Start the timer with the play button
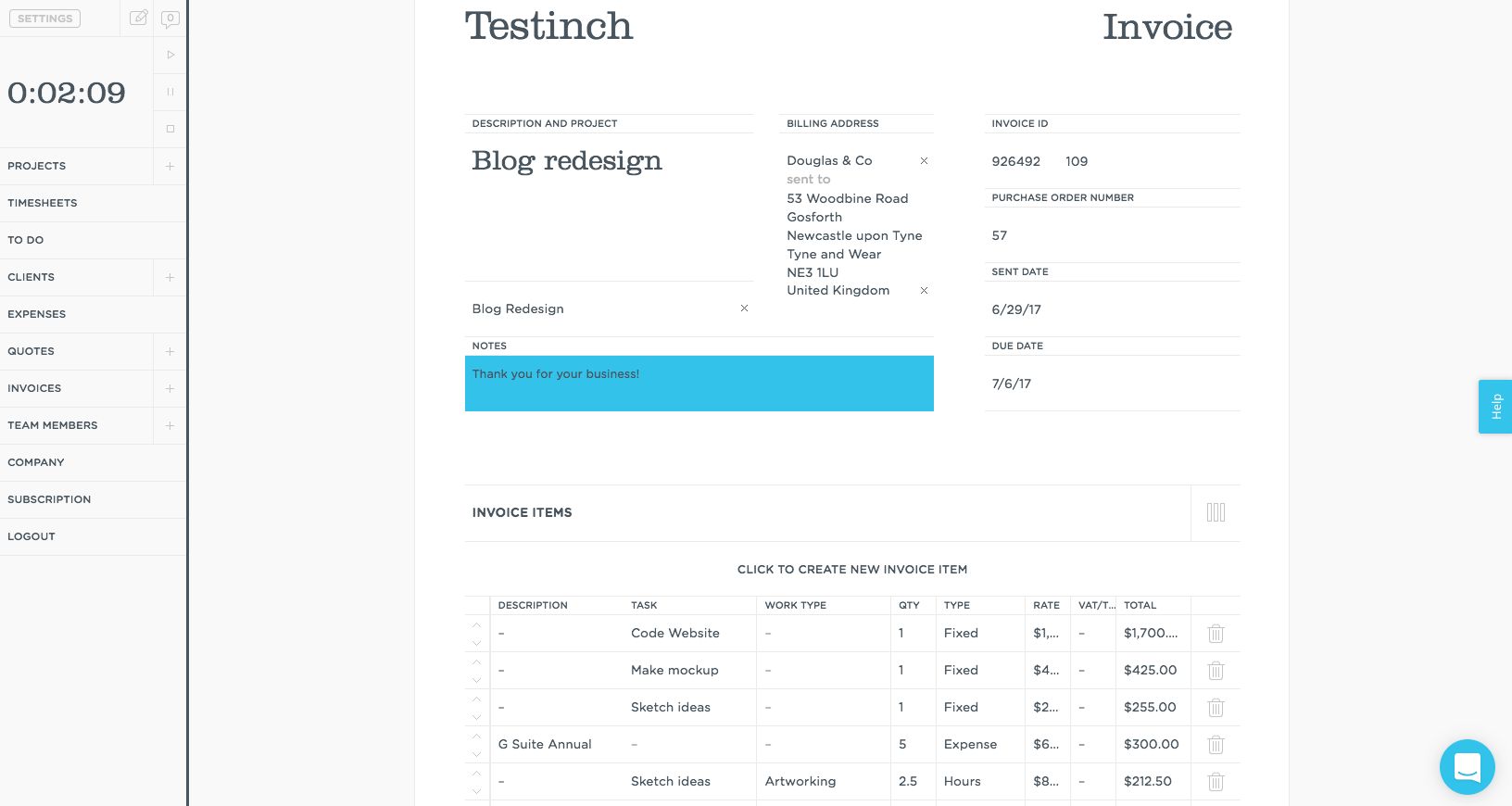This screenshot has width=1512, height=806. tap(170, 55)
